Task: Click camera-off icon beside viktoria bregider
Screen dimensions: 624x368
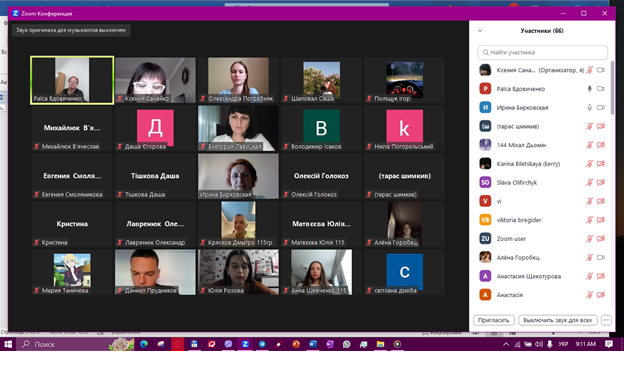Action: pyautogui.click(x=601, y=220)
